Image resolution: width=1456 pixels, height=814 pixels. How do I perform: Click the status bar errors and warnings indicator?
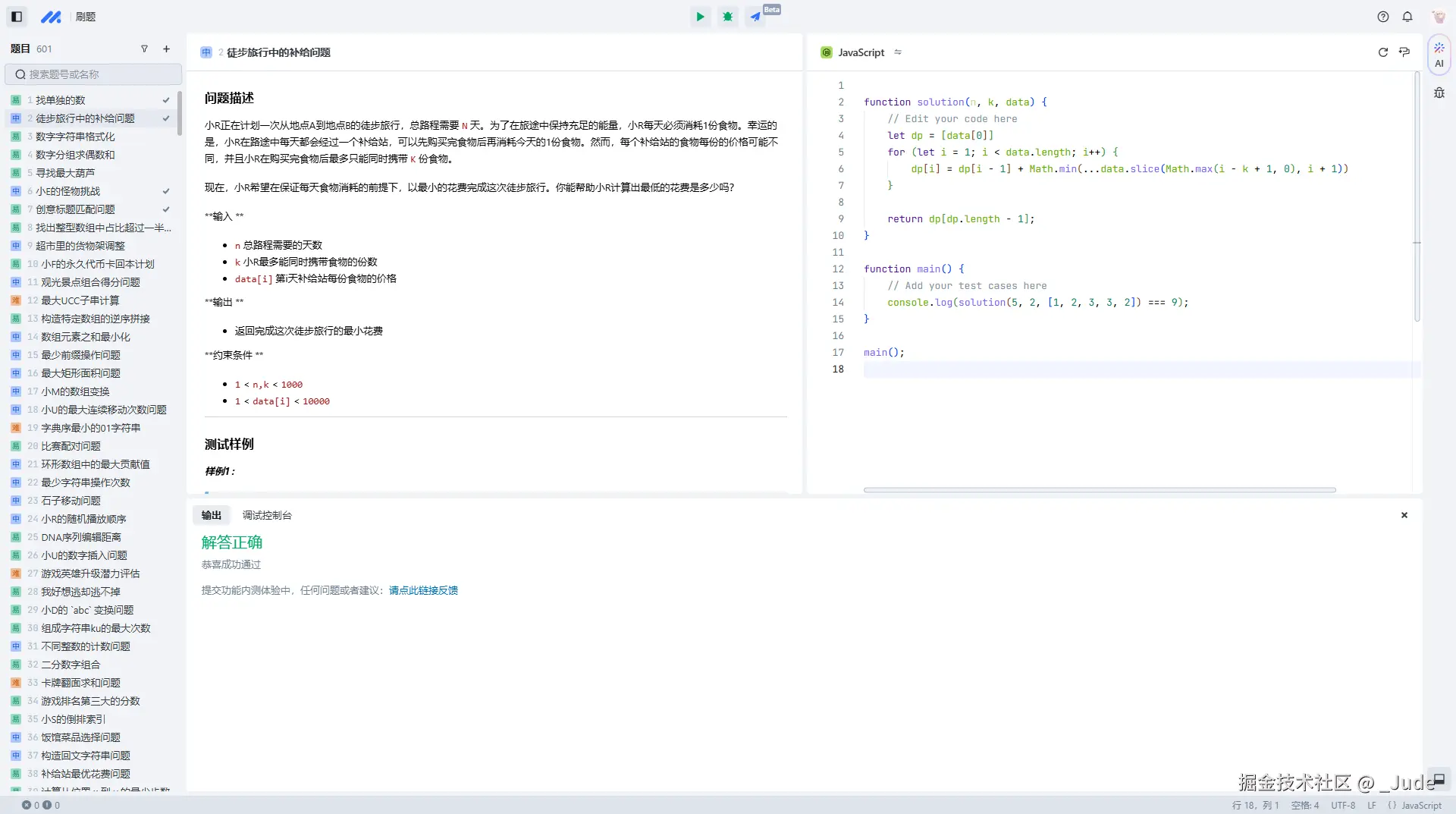(41, 805)
